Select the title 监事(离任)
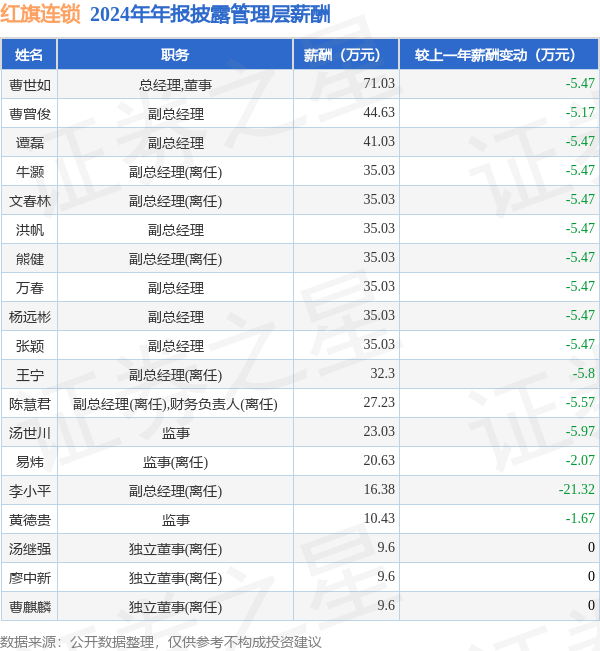Viewport: 600px width, 651px height. point(175,462)
